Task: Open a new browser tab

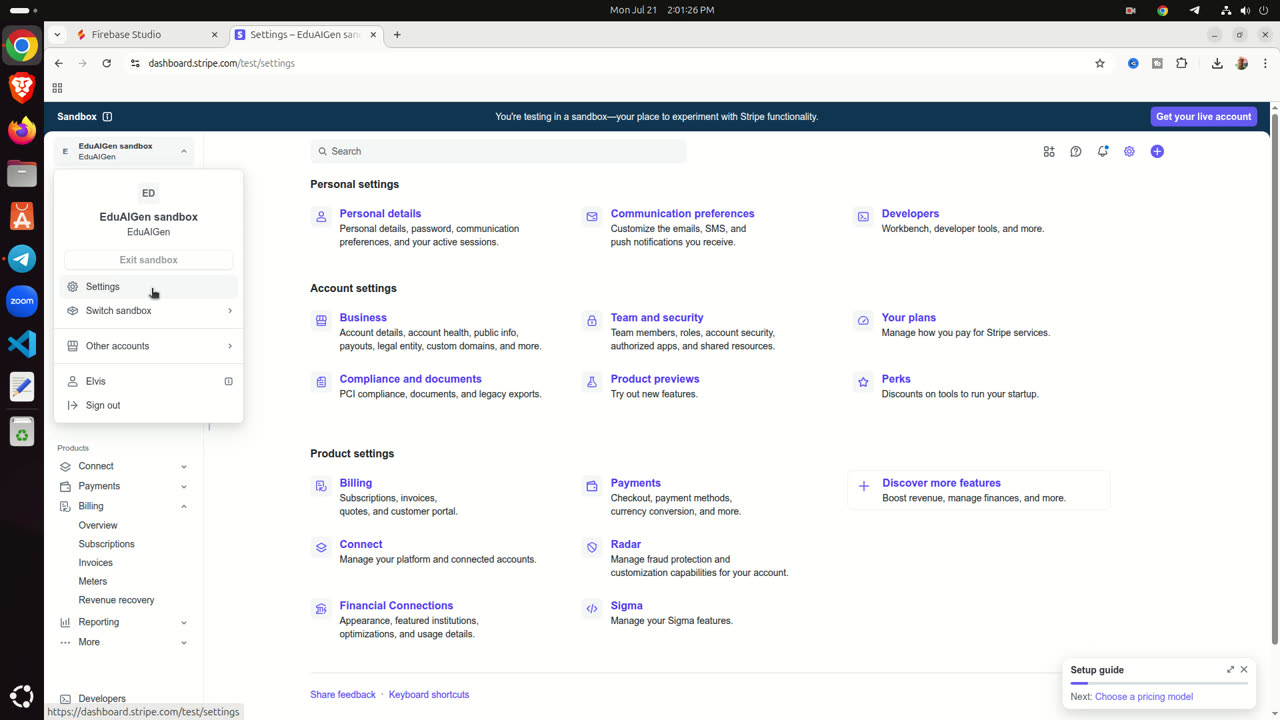Action: tap(397, 35)
